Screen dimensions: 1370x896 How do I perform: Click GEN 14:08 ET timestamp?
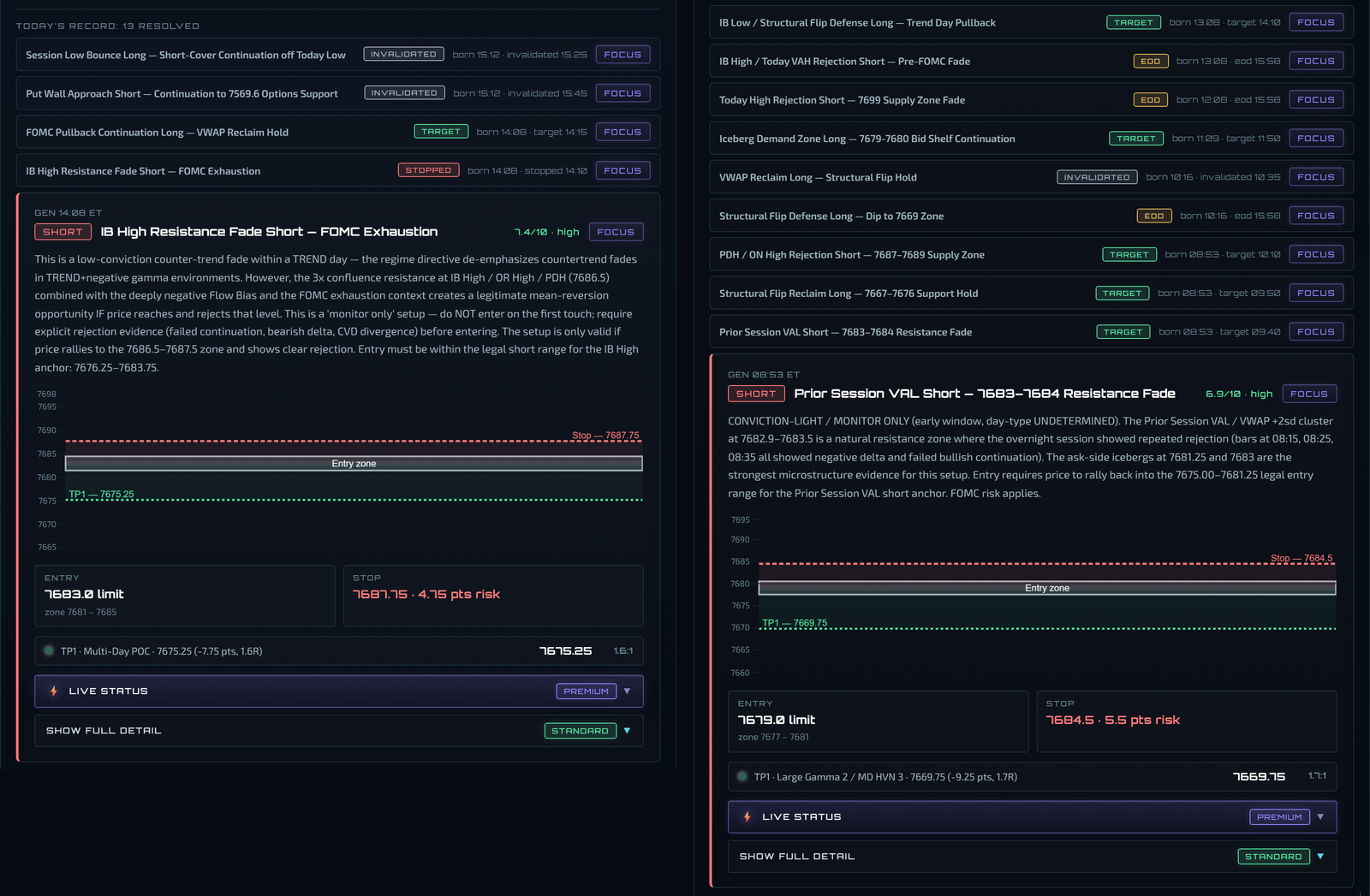point(68,212)
